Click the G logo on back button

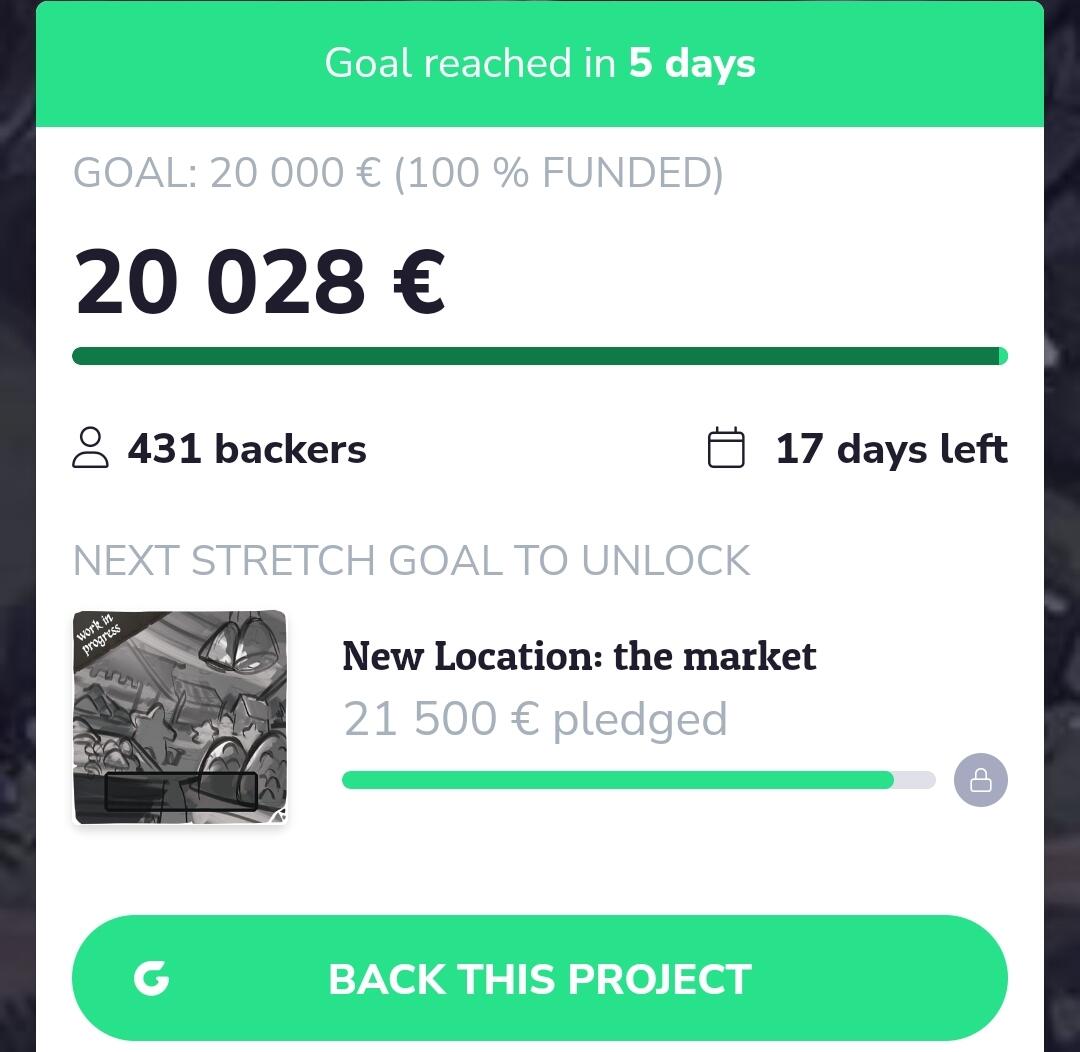152,978
